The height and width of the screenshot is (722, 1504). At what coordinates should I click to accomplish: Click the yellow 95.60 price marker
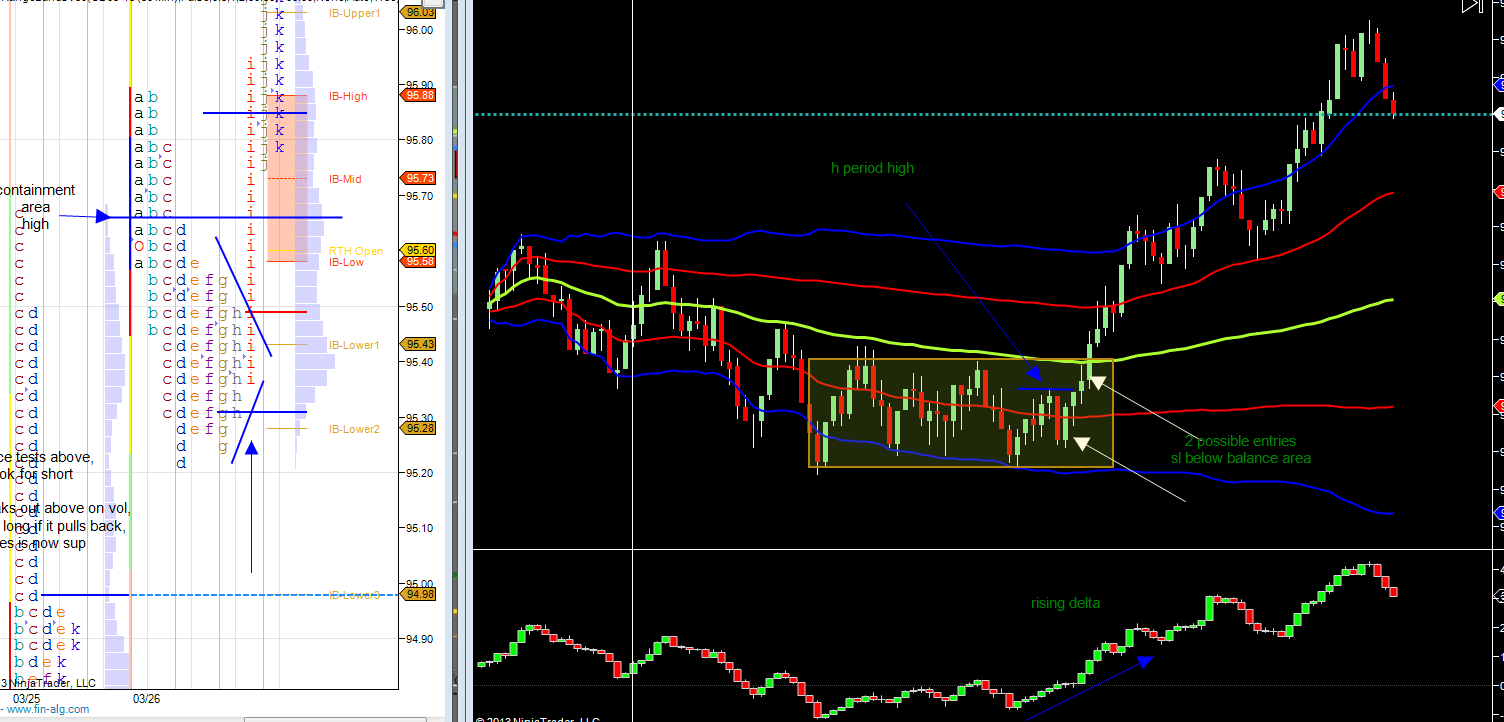420,250
